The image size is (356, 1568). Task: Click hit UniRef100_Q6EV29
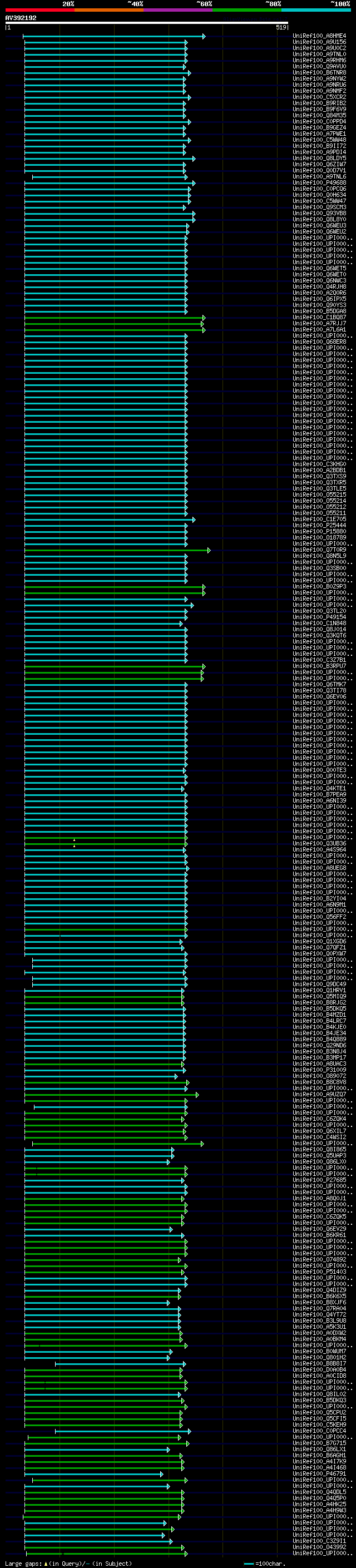click(319, 1229)
